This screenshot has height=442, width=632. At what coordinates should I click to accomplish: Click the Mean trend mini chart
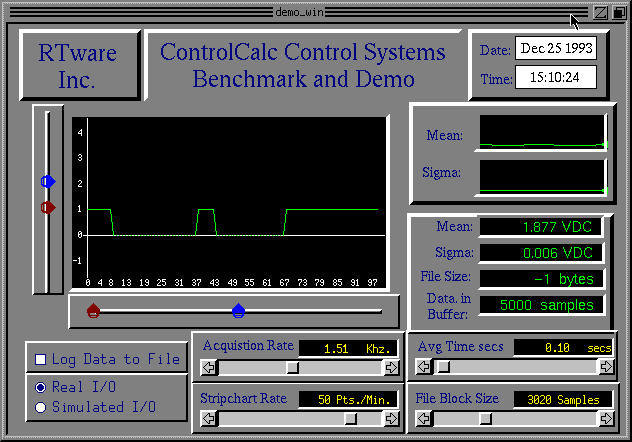click(x=542, y=133)
